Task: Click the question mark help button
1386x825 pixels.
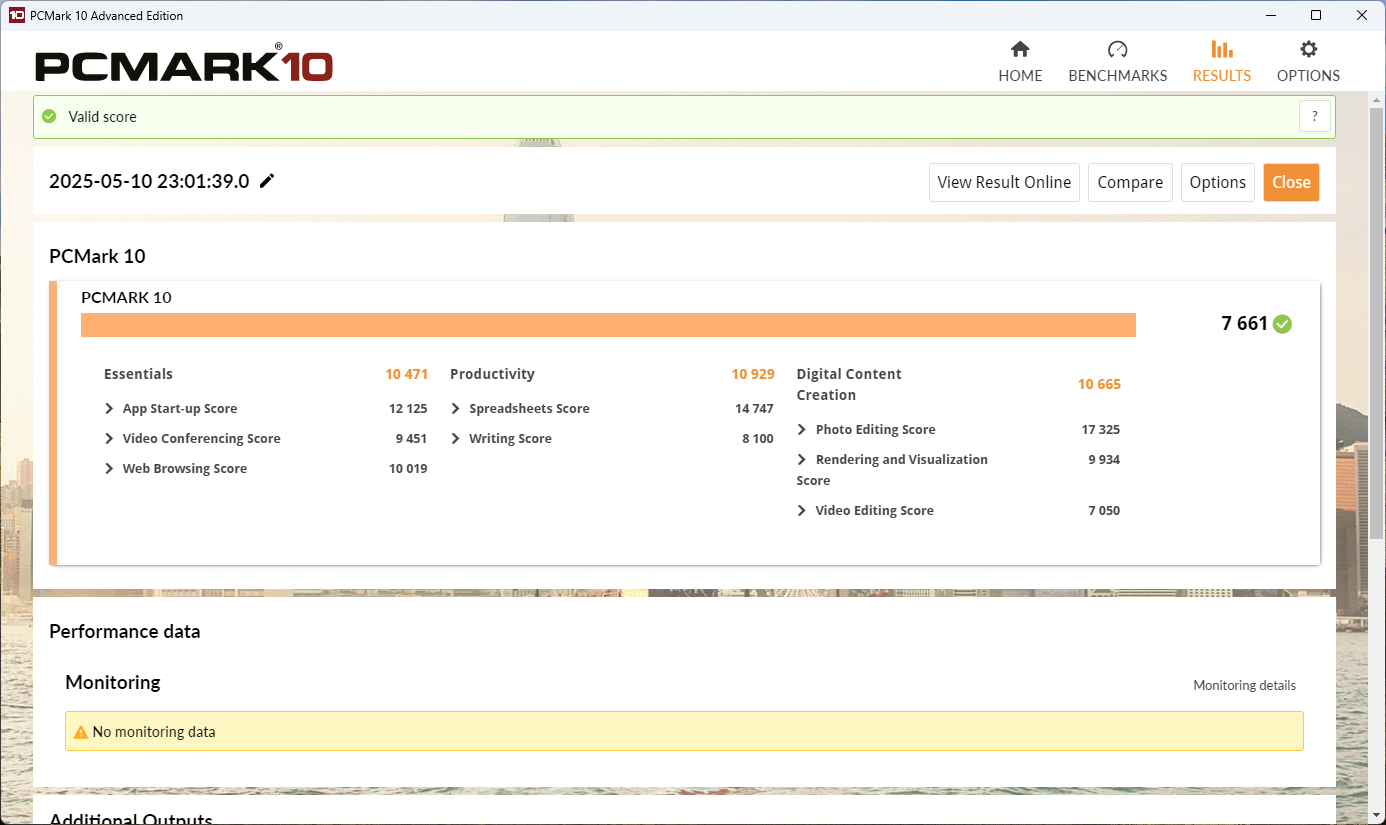Action: (x=1314, y=117)
